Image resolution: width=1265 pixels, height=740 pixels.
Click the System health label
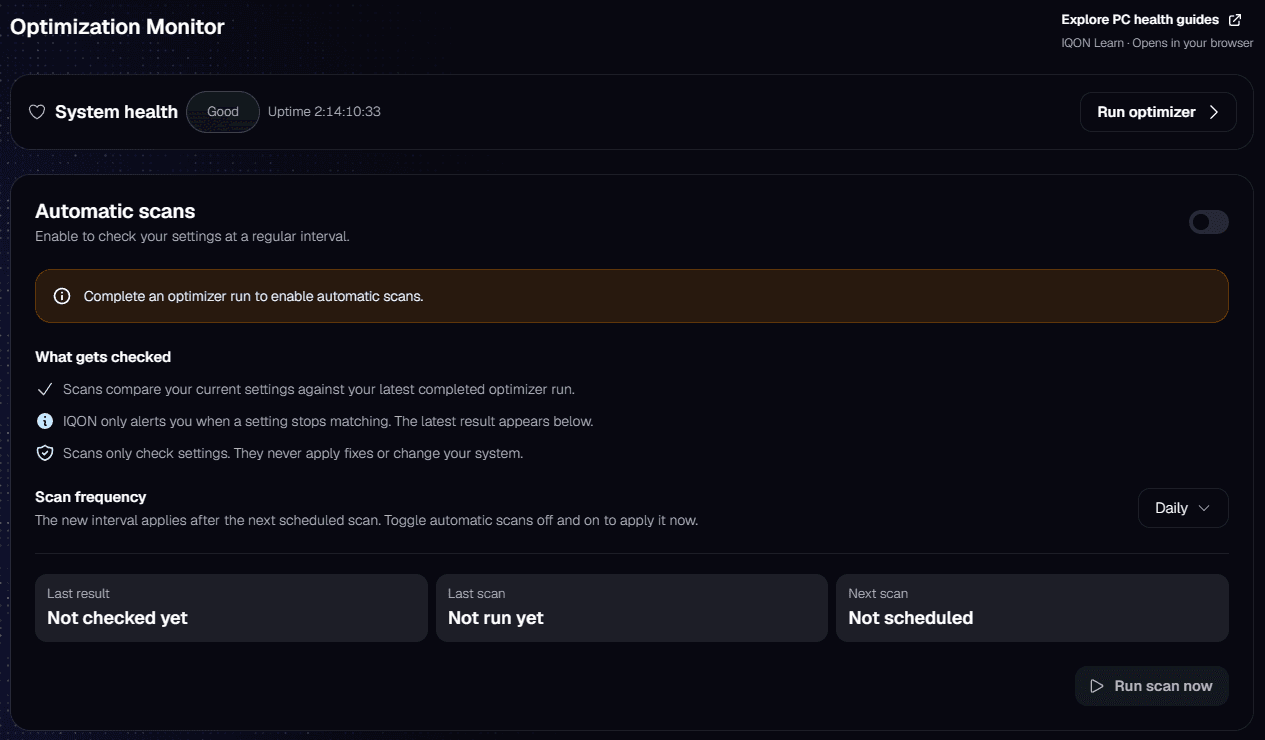pyautogui.click(x=116, y=112)
